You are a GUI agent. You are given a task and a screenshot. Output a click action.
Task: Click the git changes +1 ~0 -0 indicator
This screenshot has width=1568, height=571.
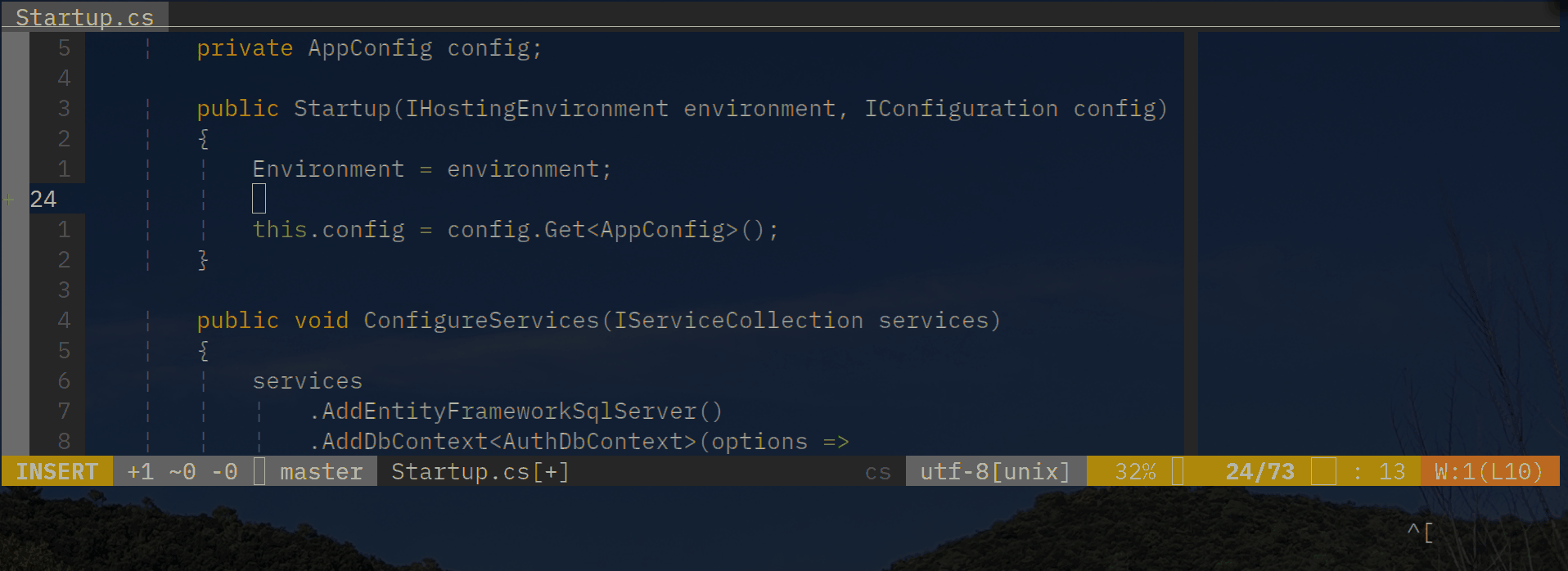178,471
